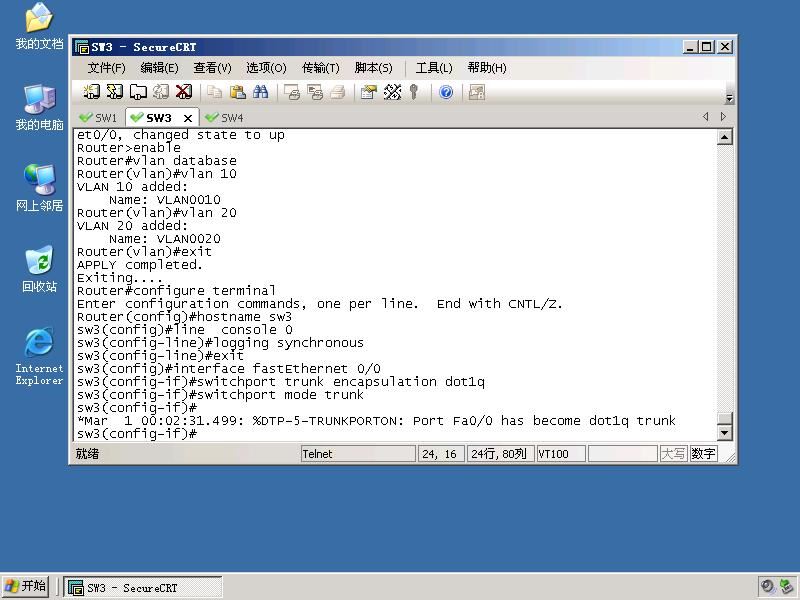This screenshot has height=600, width=800.
Task: Click the Print Selection toolbar icon
Action: tap(315, 92)
